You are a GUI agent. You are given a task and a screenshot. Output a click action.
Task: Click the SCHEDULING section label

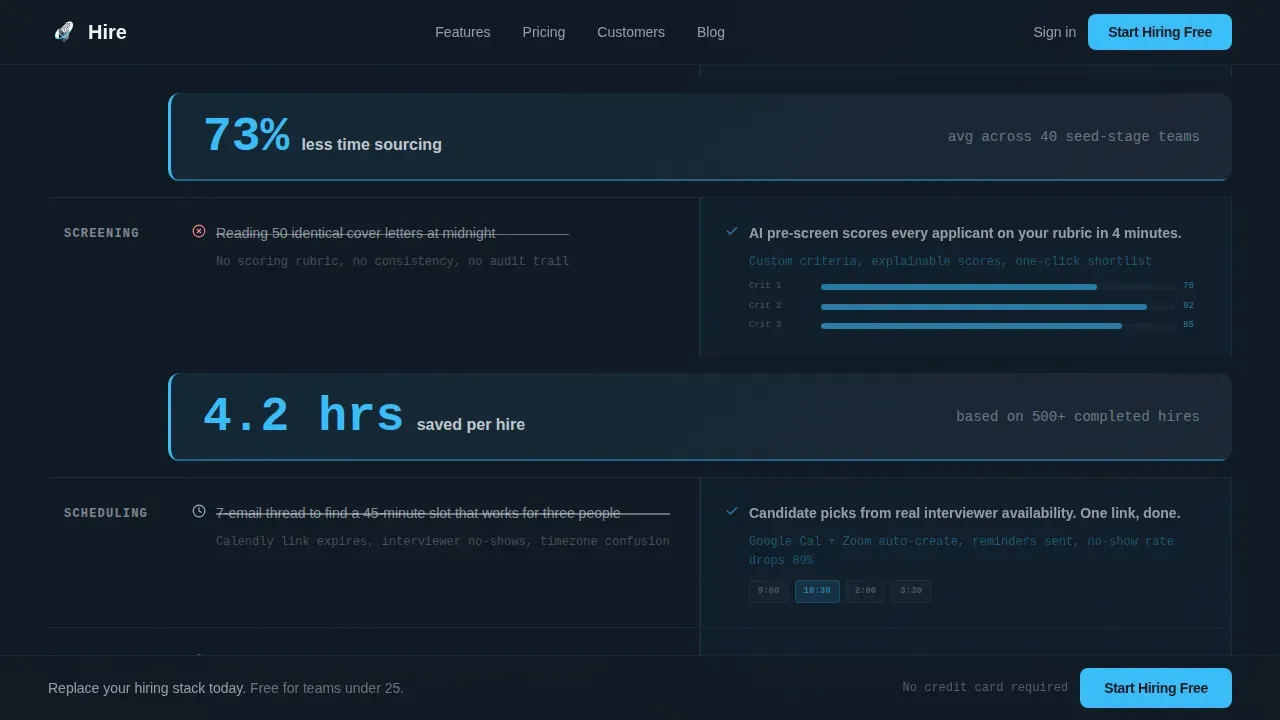click(x=105, y=513)
